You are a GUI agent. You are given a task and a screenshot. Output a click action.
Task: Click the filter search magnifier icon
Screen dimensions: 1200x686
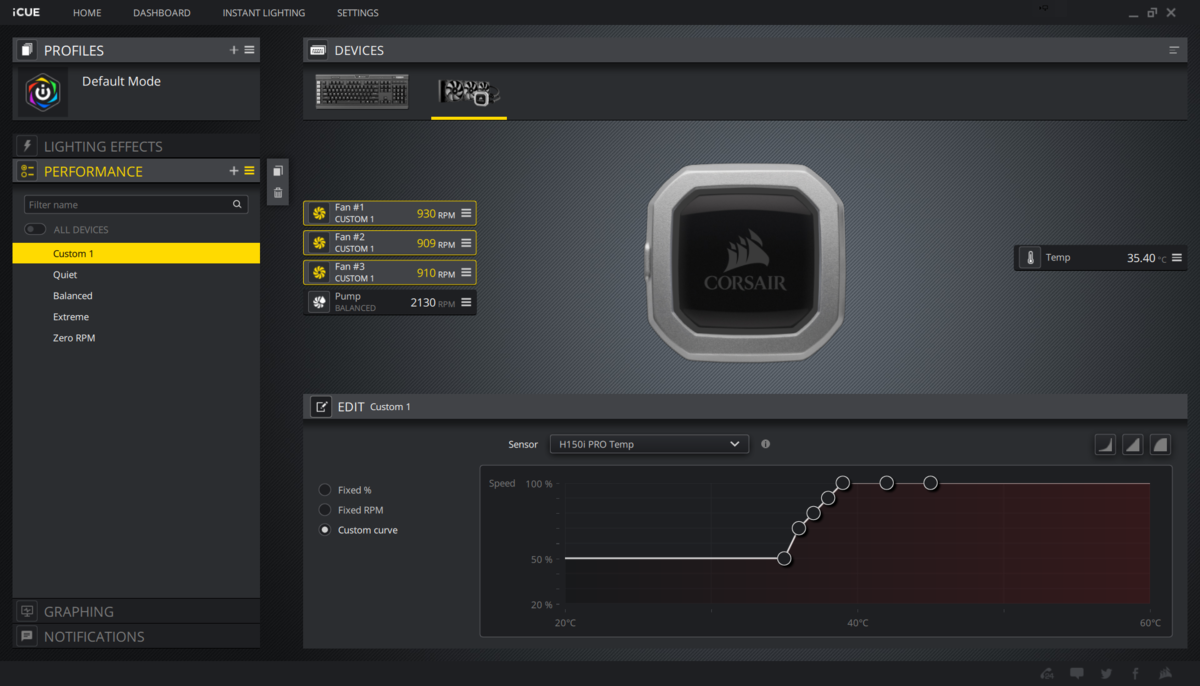click(x=237, y=204)
